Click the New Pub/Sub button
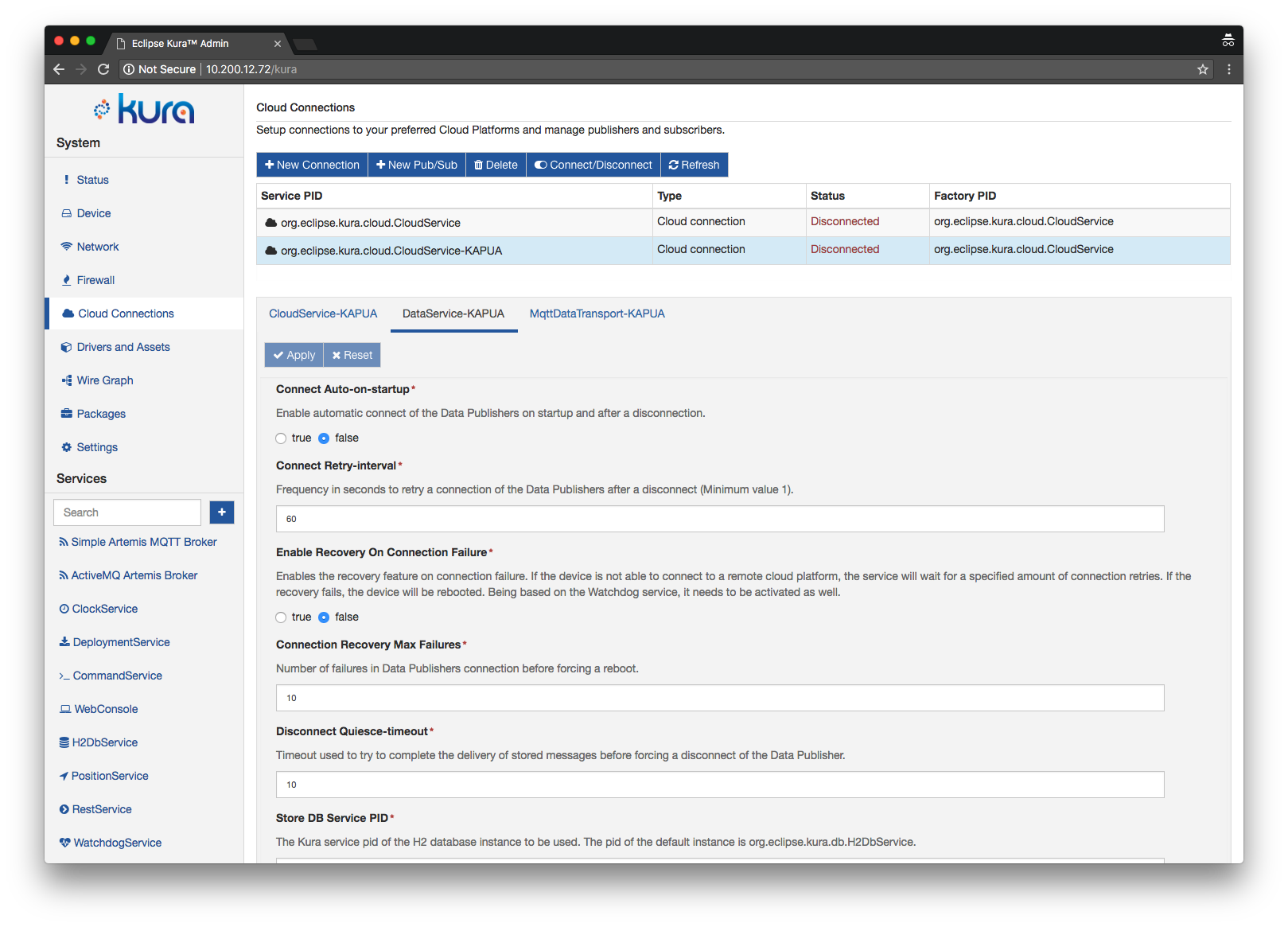Viewport: 1288px width, 927px height. tap(417, 165)
